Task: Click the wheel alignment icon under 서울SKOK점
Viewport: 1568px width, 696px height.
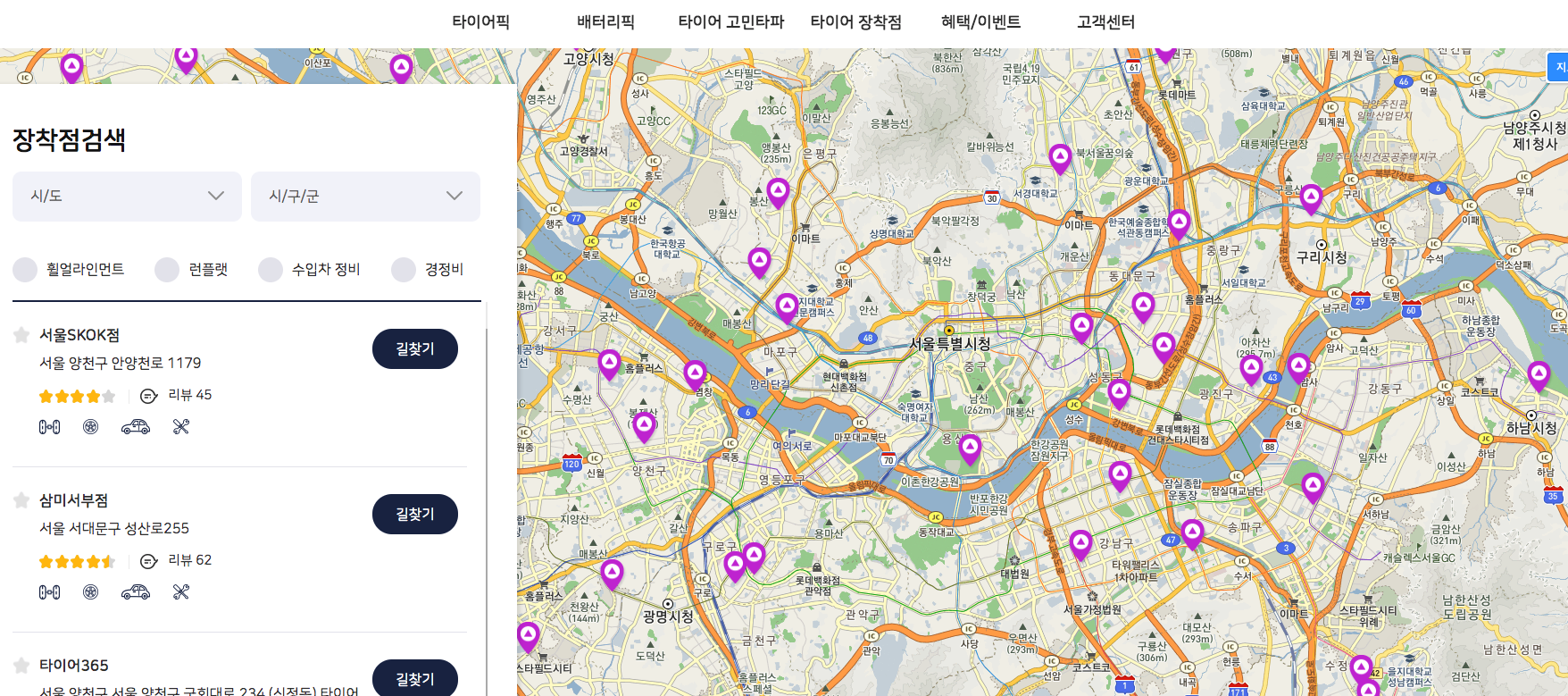Action: pyautogui.click(x=49, y=427)
